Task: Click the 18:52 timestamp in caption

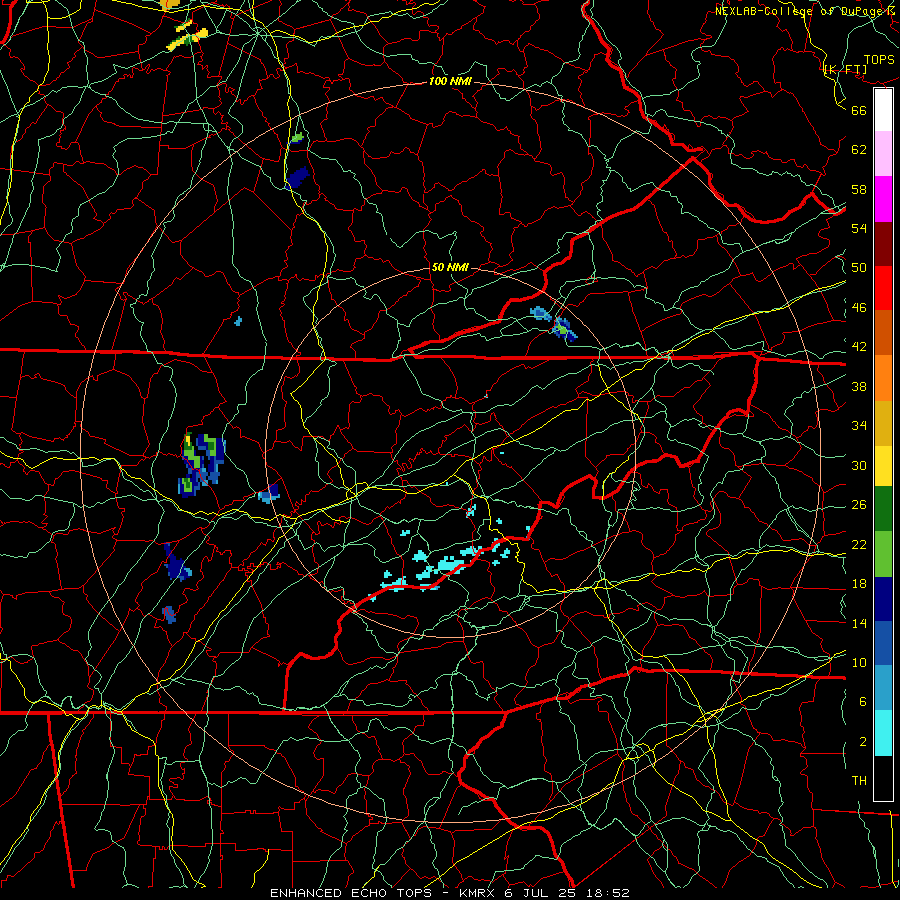Action: pos(608,893)
